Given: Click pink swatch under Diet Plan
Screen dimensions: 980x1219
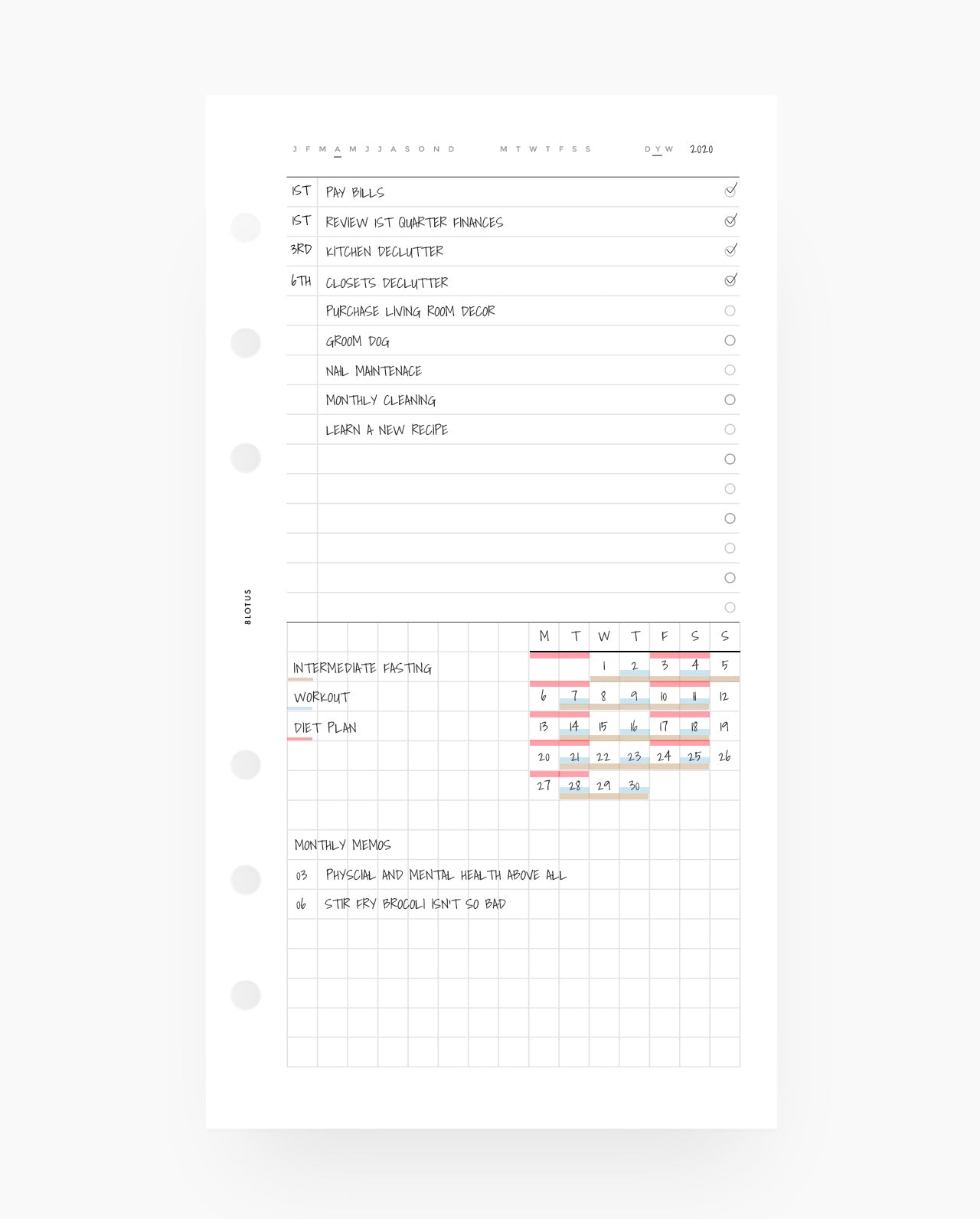Looking at the screenshot, I should click(x=300, y=739).
